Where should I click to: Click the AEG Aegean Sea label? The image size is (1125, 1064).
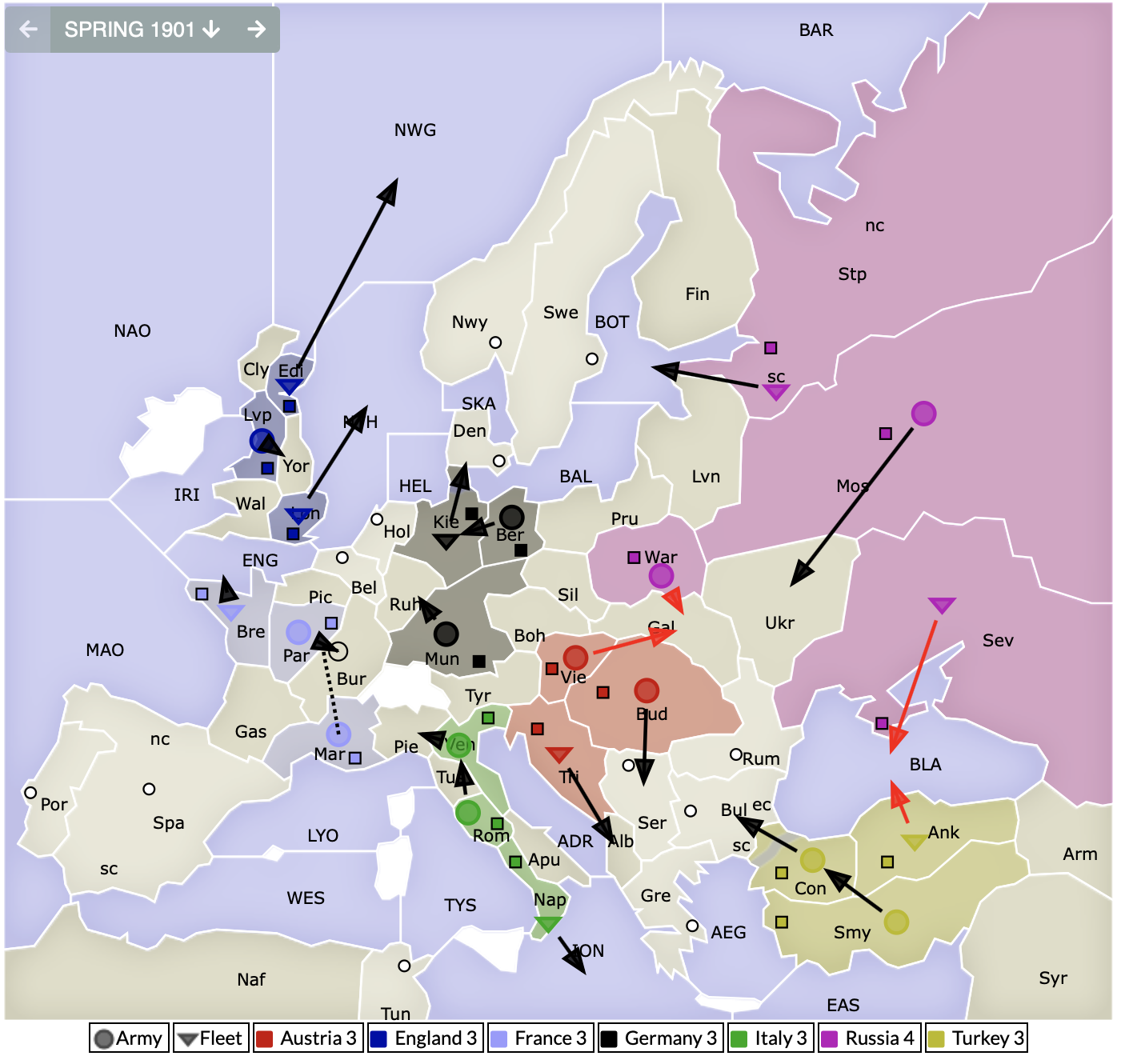[728, 932]
